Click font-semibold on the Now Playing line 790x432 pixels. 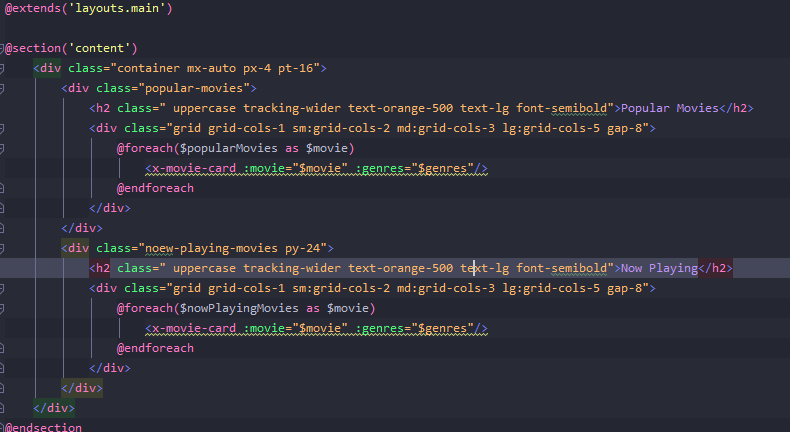point(561,268)
